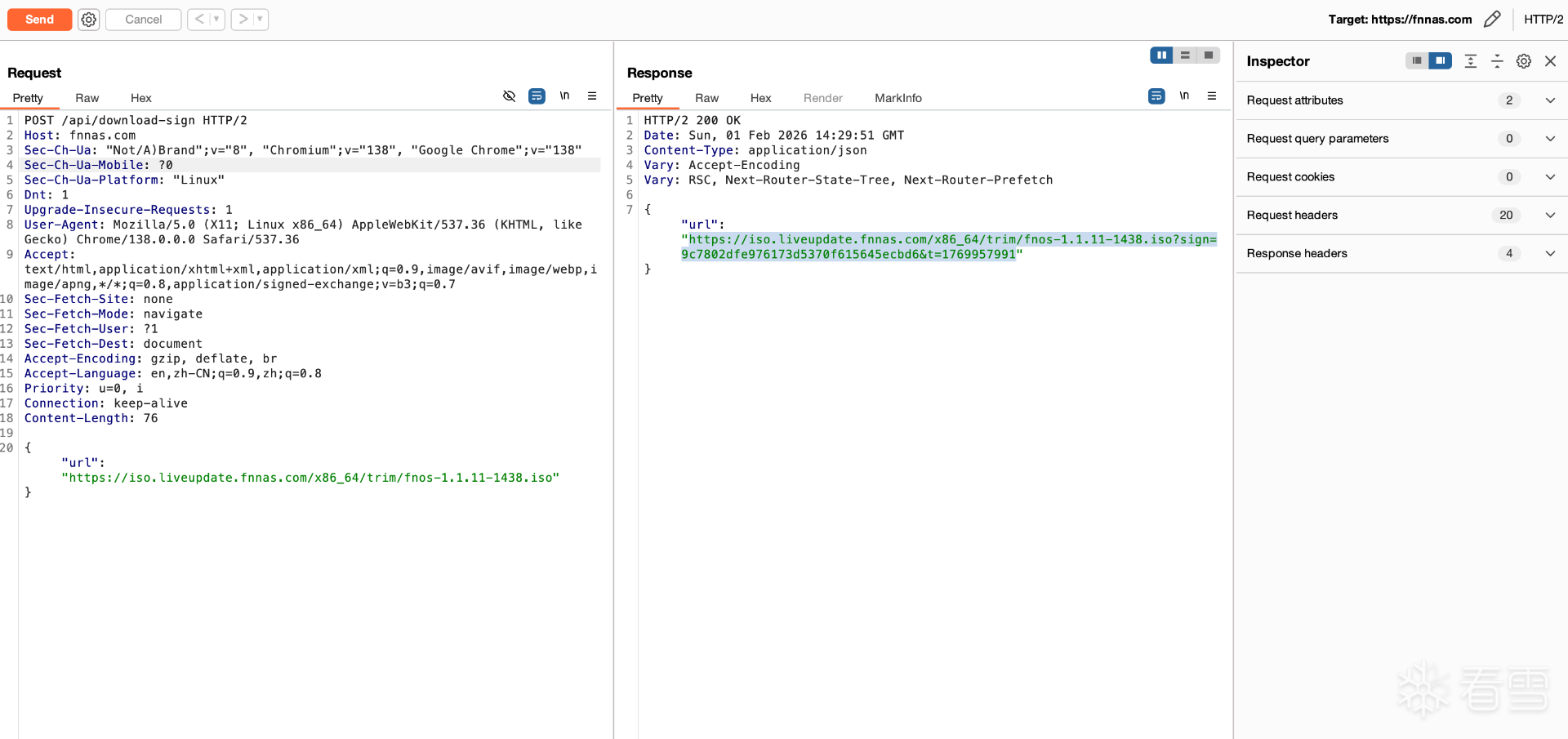Open Inspector settings gear
The height and width of the screenshot is (739, 1568).
tap(1523, 61)
